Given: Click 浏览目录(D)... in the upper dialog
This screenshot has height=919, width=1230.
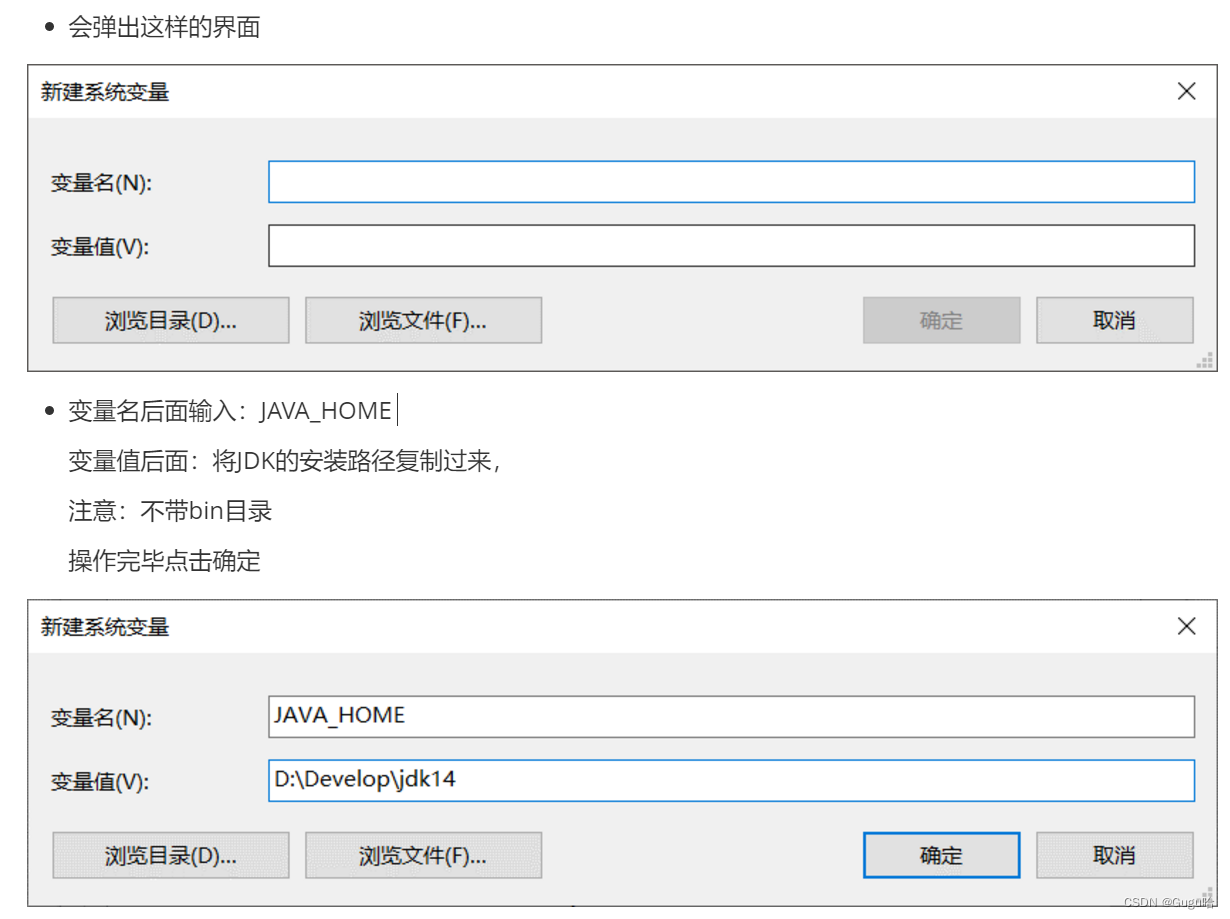Looking at the screenshot, I should [171, 321].
